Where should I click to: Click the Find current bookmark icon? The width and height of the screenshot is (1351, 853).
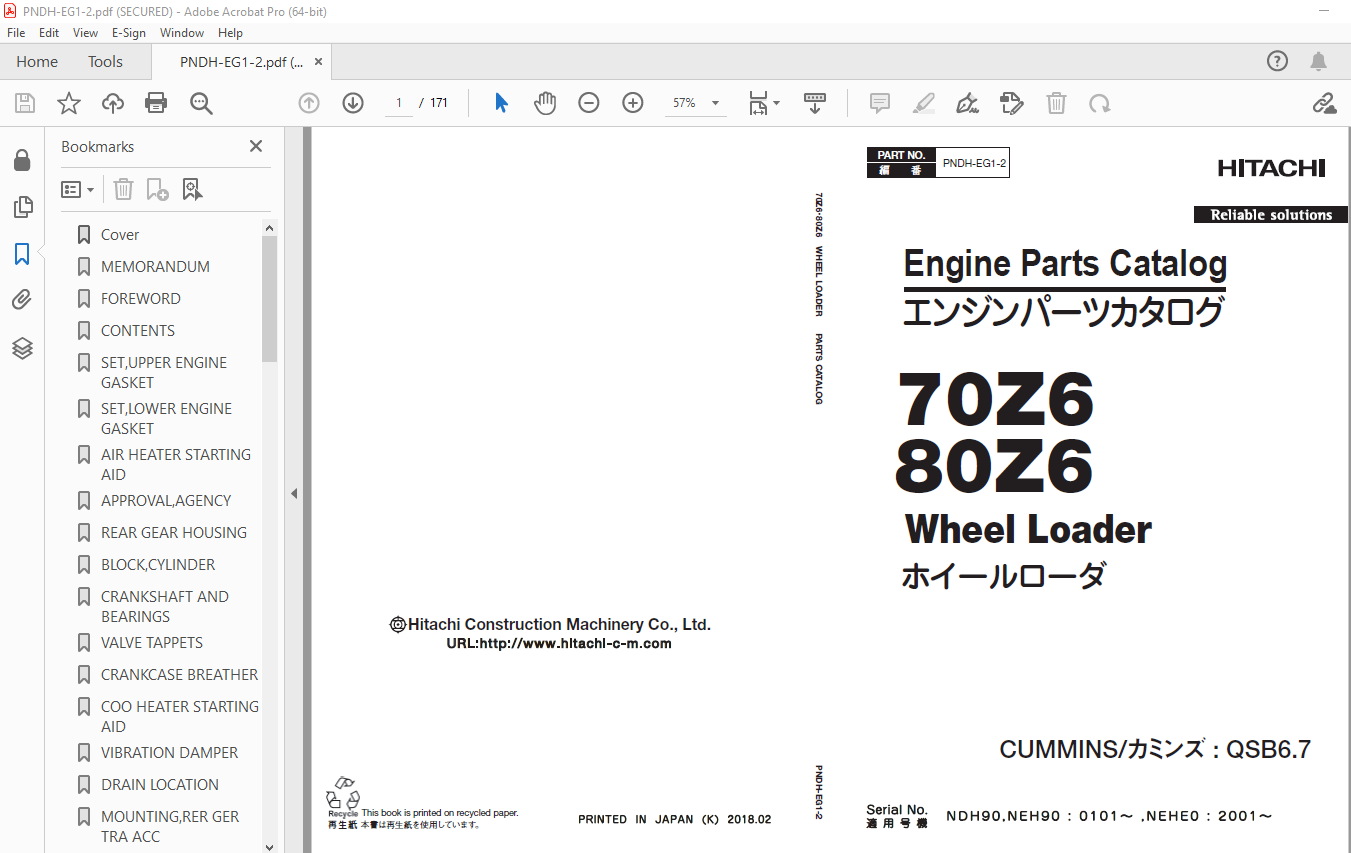coord(192,189)
